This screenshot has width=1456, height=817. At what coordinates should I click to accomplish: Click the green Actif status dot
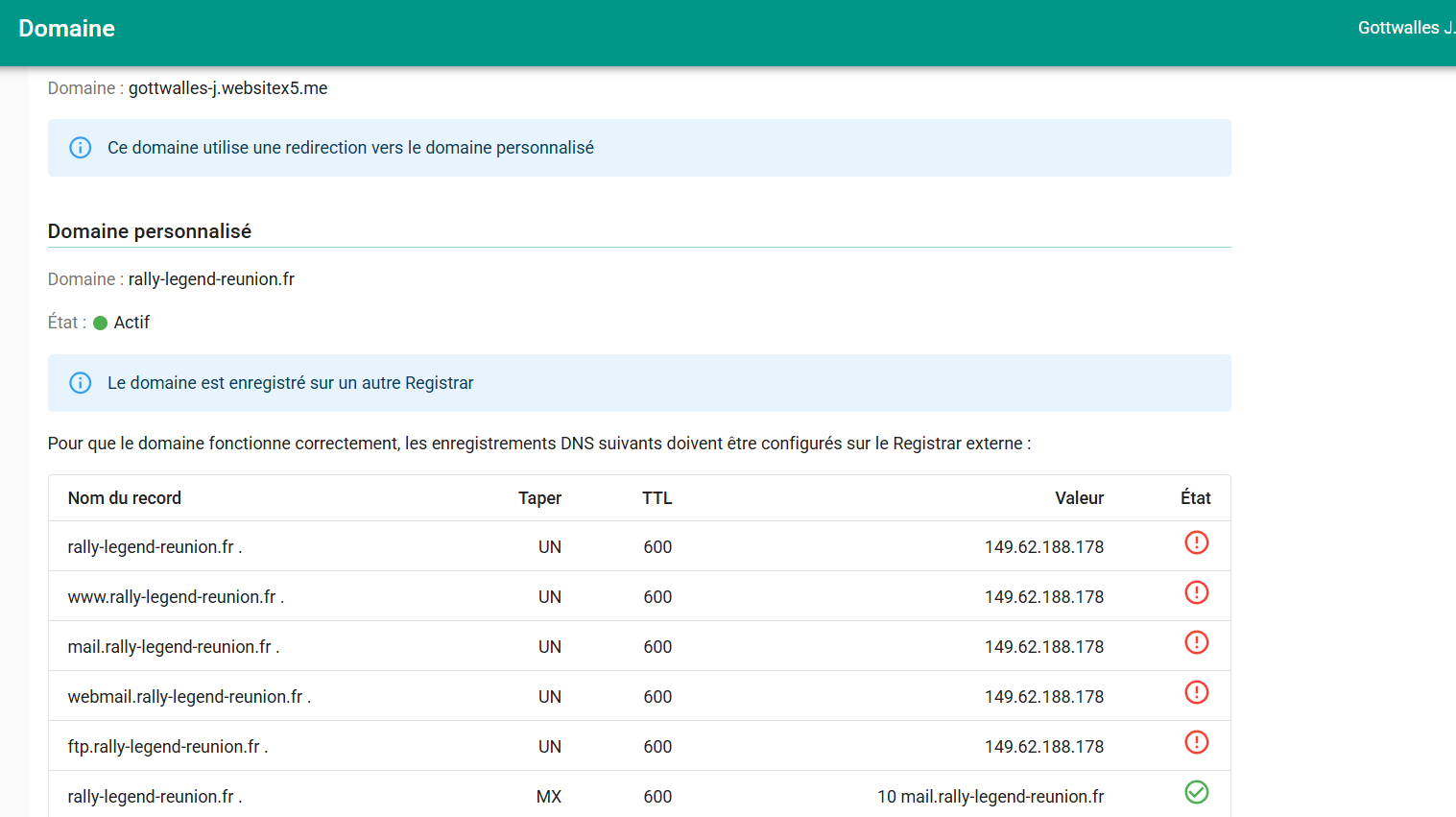[x=100, y=324]
